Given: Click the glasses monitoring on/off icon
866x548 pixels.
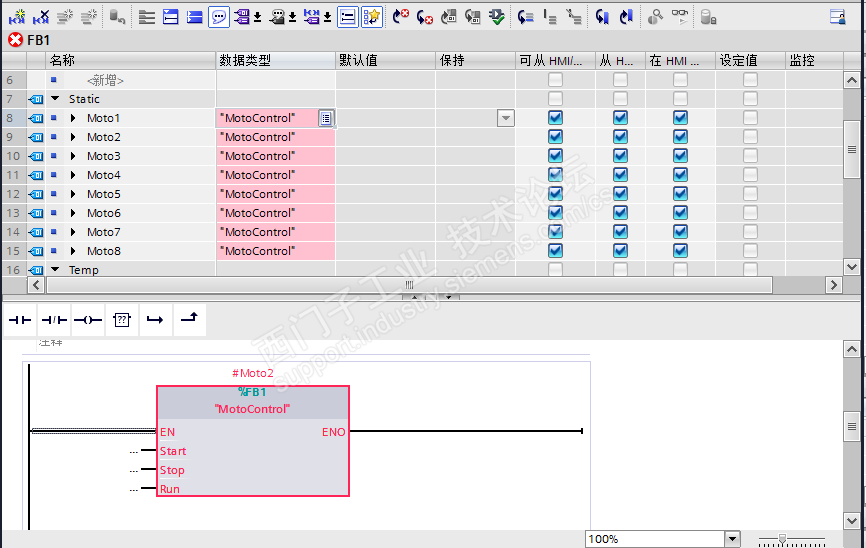Looking at the screenshot, I should click(x=680, y=17).
